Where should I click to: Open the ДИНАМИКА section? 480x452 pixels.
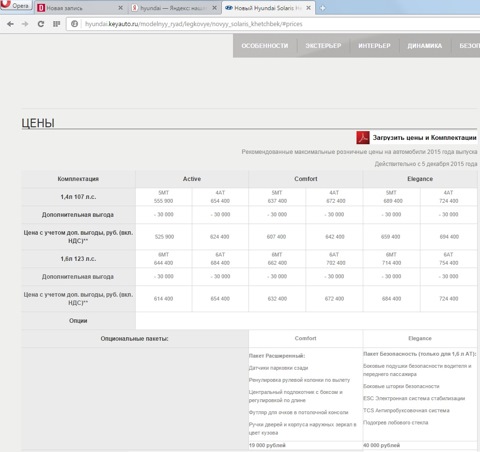coord(425,46)
